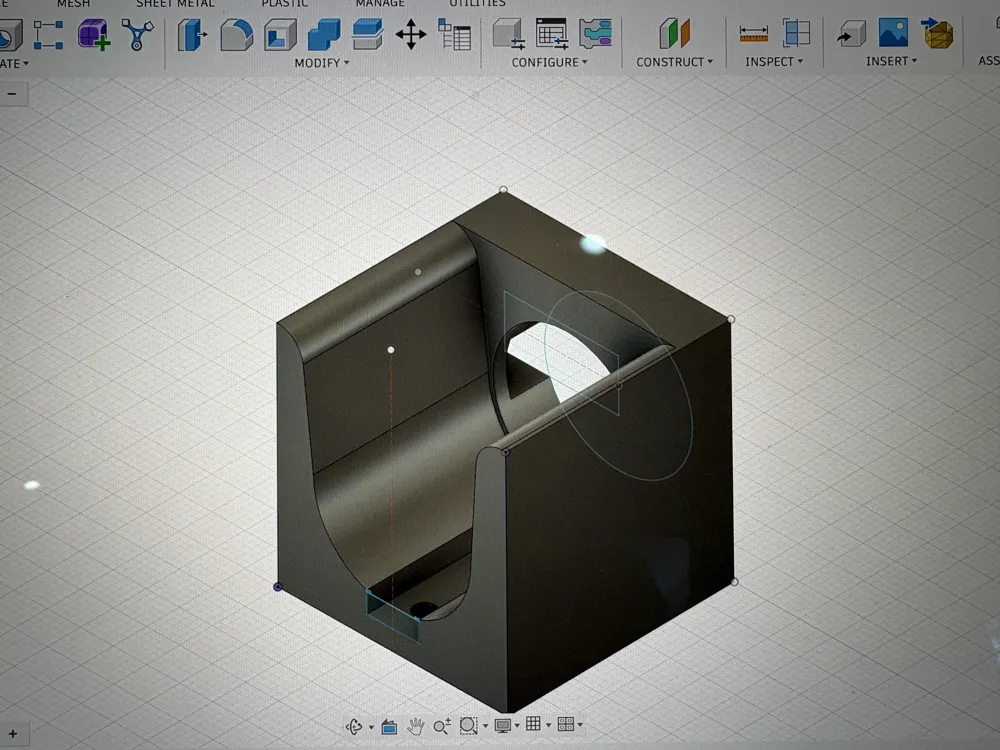Image resolution: width=1000 pixels, height=750 pixels.
Task: Open the MODIFY dropdown menu
Action: 322,63
